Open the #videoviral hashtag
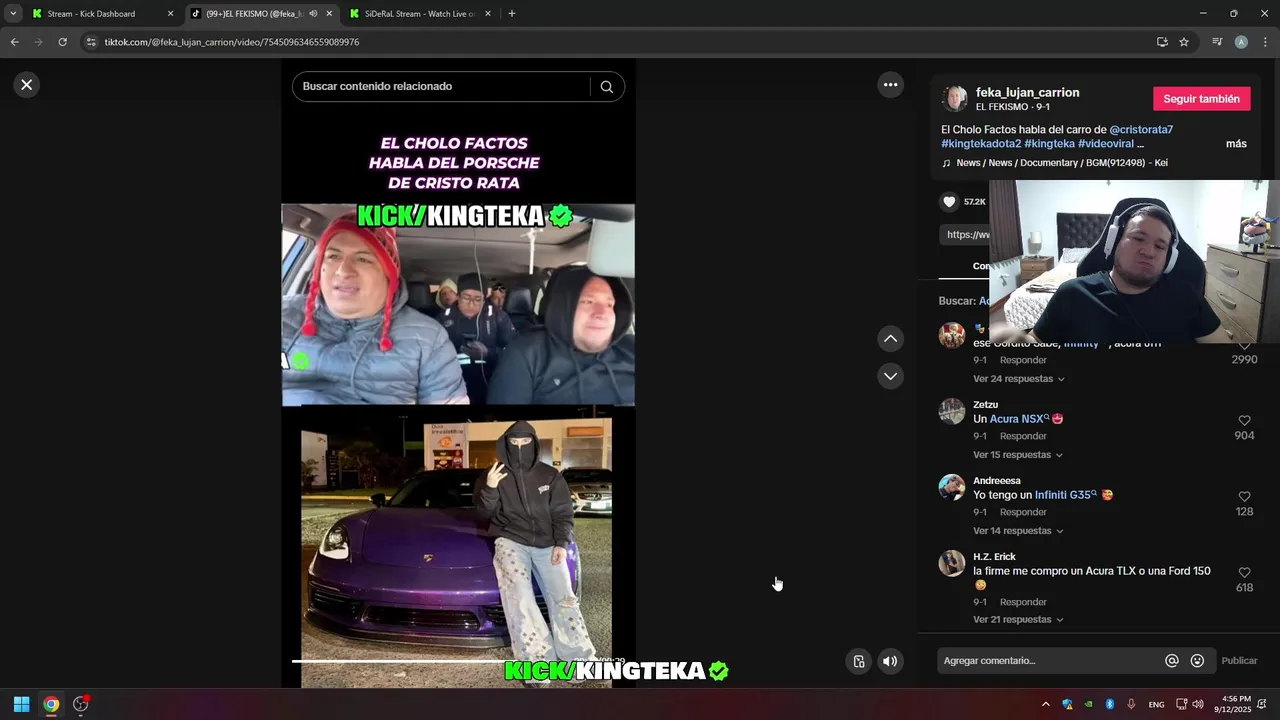This screenshot has height=720, width=1280. (1106, 144)
